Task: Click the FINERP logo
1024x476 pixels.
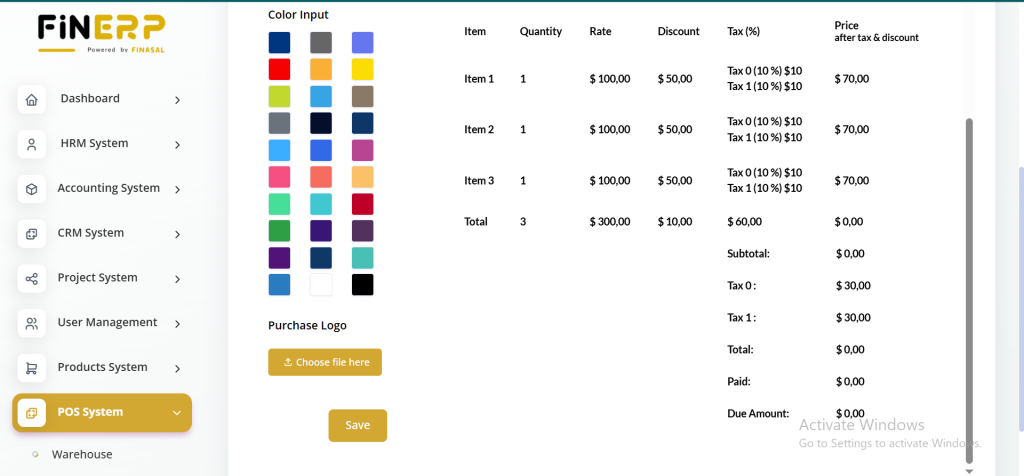Action: (101, 32)
